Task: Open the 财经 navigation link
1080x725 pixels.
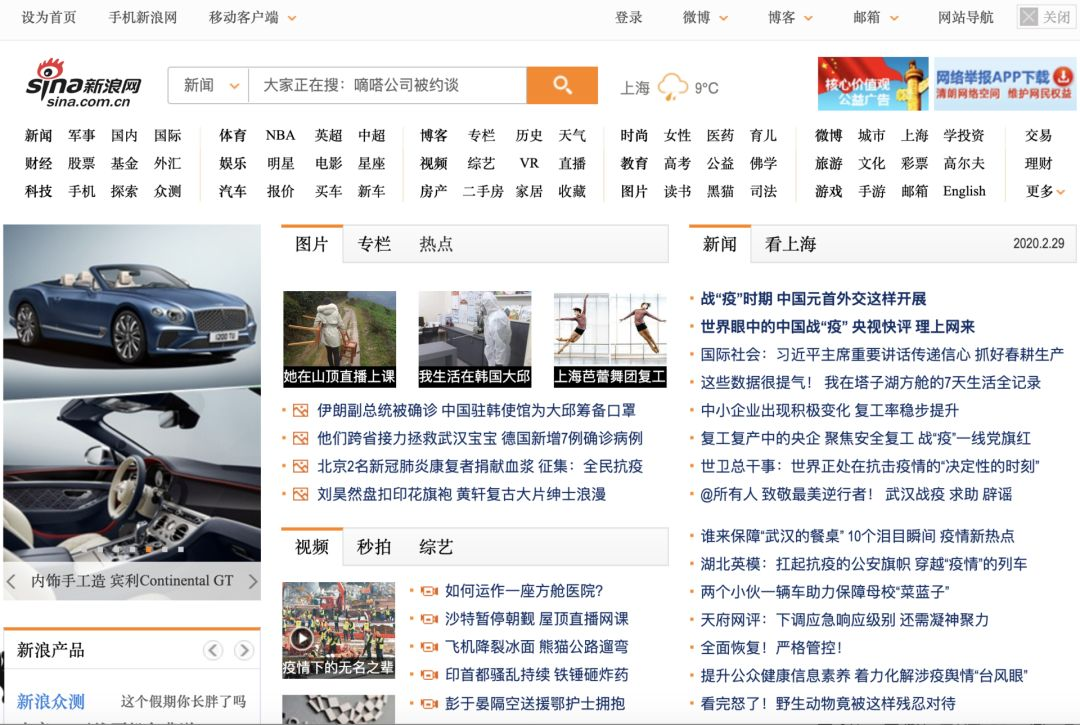Action: pyautogui.click(x=39, y=164)
